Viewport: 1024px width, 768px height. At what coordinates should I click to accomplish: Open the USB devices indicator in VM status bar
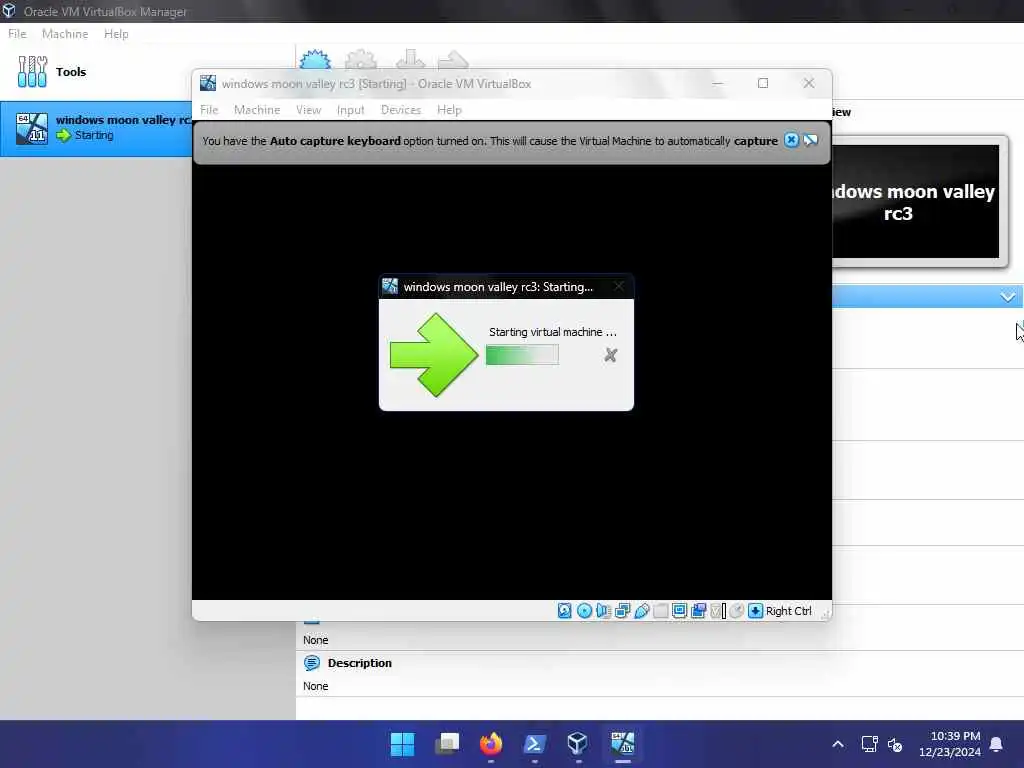[x=641, y=611]
